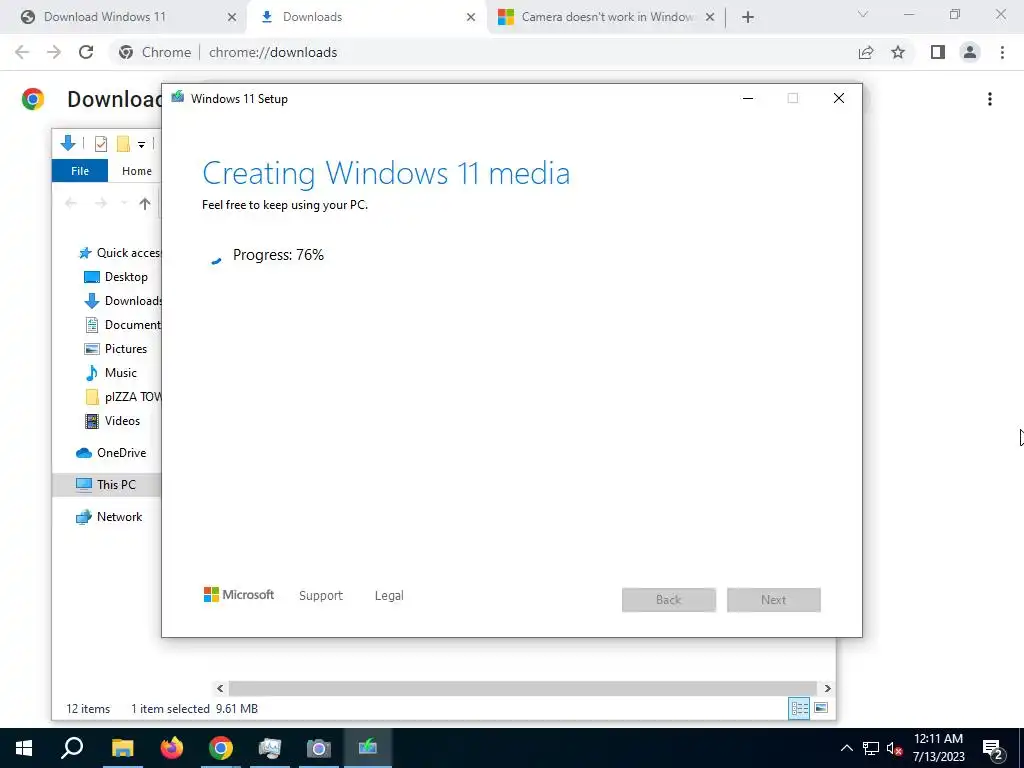Open Downloads page more-actions menu
The width and height of the screenshot is (1024, 768).
coord(990,99)
